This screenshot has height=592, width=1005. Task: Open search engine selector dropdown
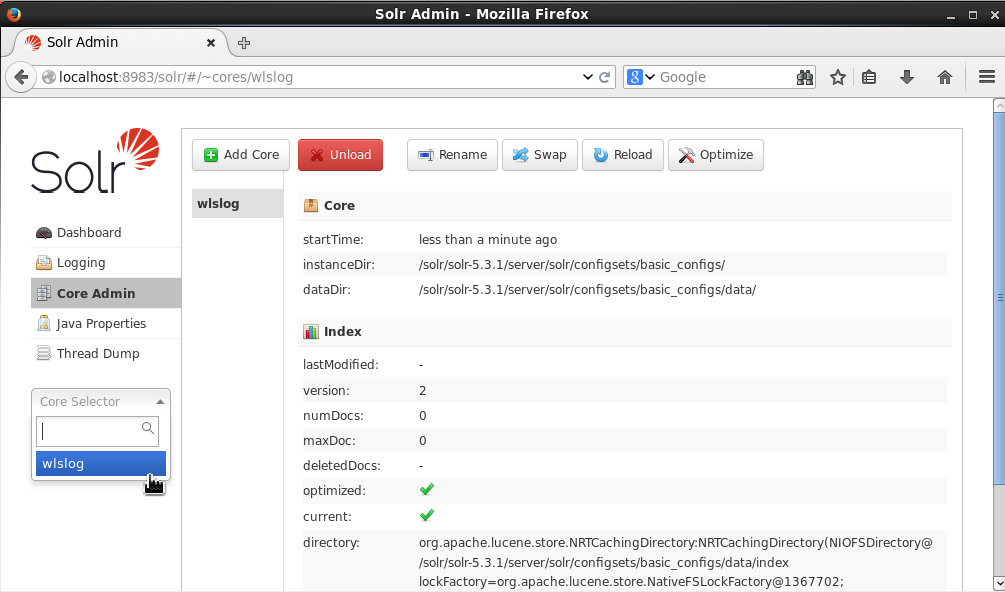(641, 78)
